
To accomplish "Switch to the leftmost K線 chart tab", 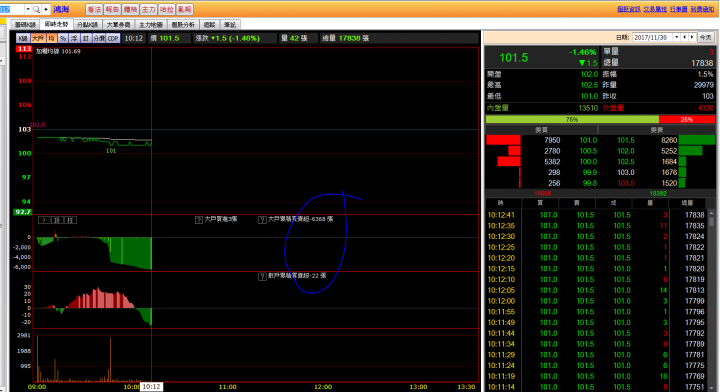I will (x=25, y=25).
